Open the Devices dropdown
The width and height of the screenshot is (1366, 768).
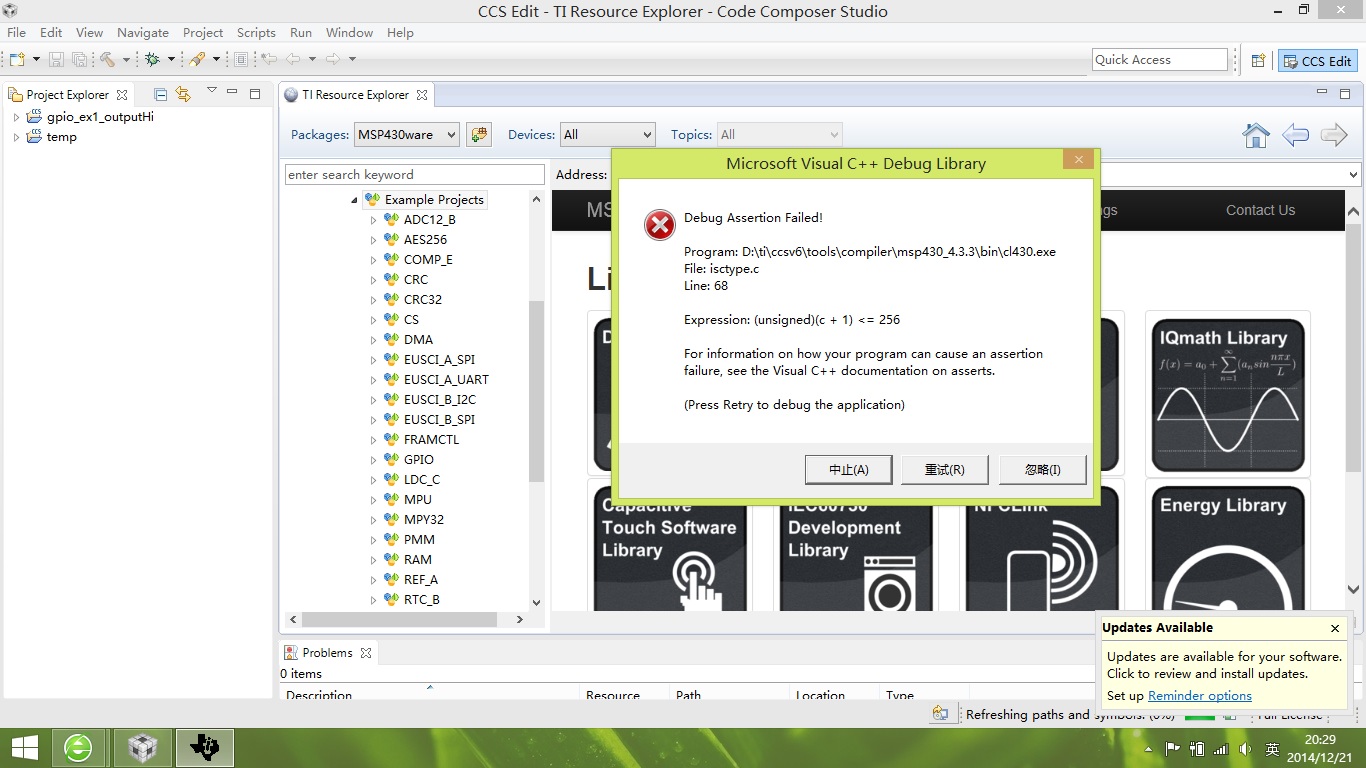608,134
